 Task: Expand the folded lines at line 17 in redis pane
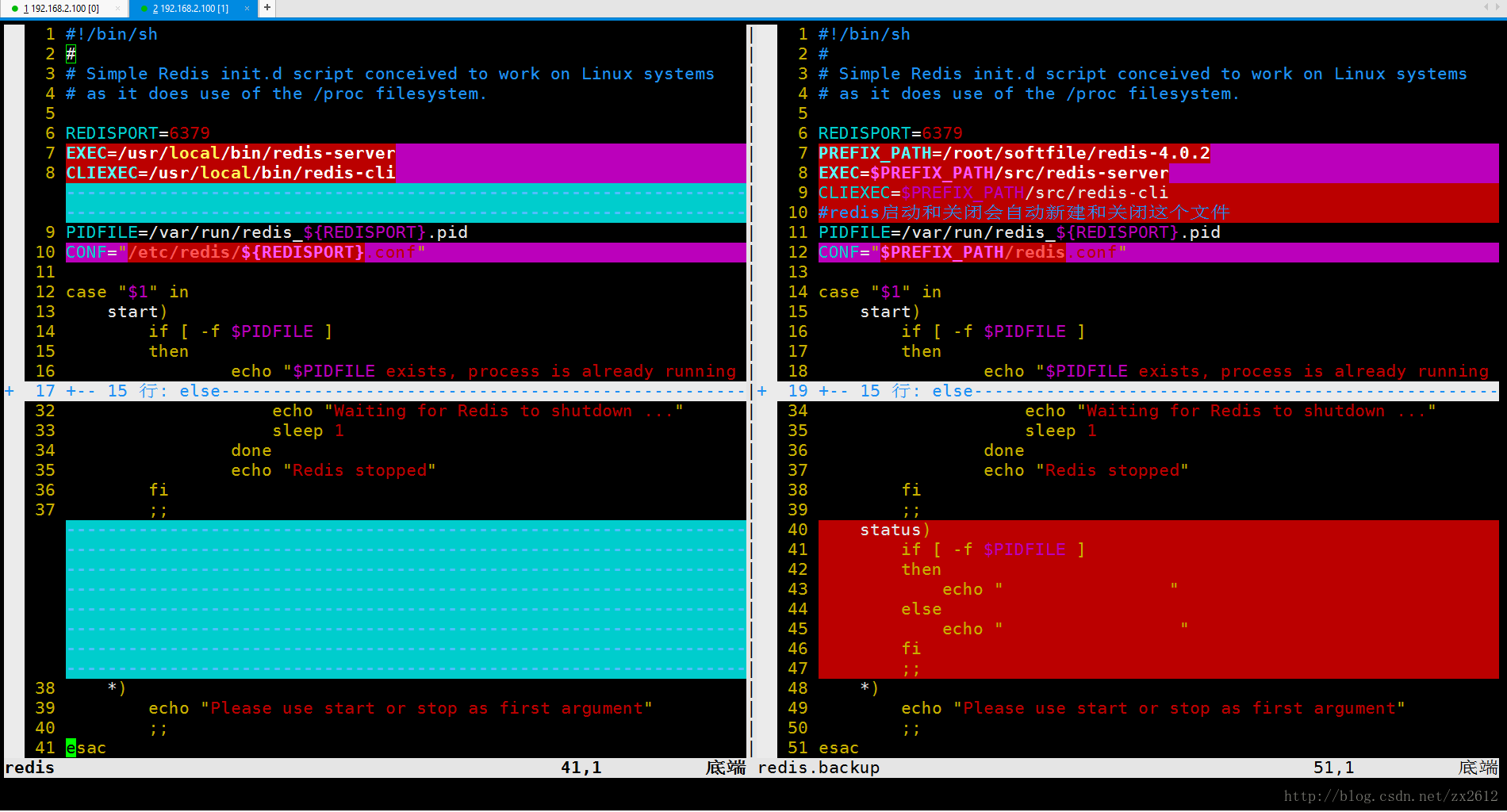pyautogui.click(x=10, y=391)
